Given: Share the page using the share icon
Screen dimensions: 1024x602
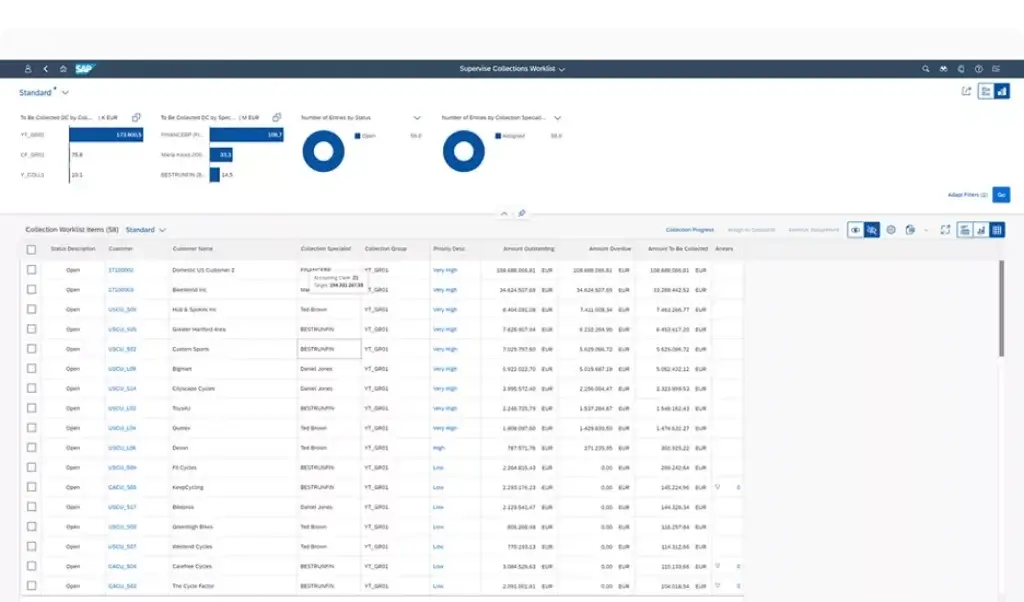Looking at the screenshot, I should point(967,91).
